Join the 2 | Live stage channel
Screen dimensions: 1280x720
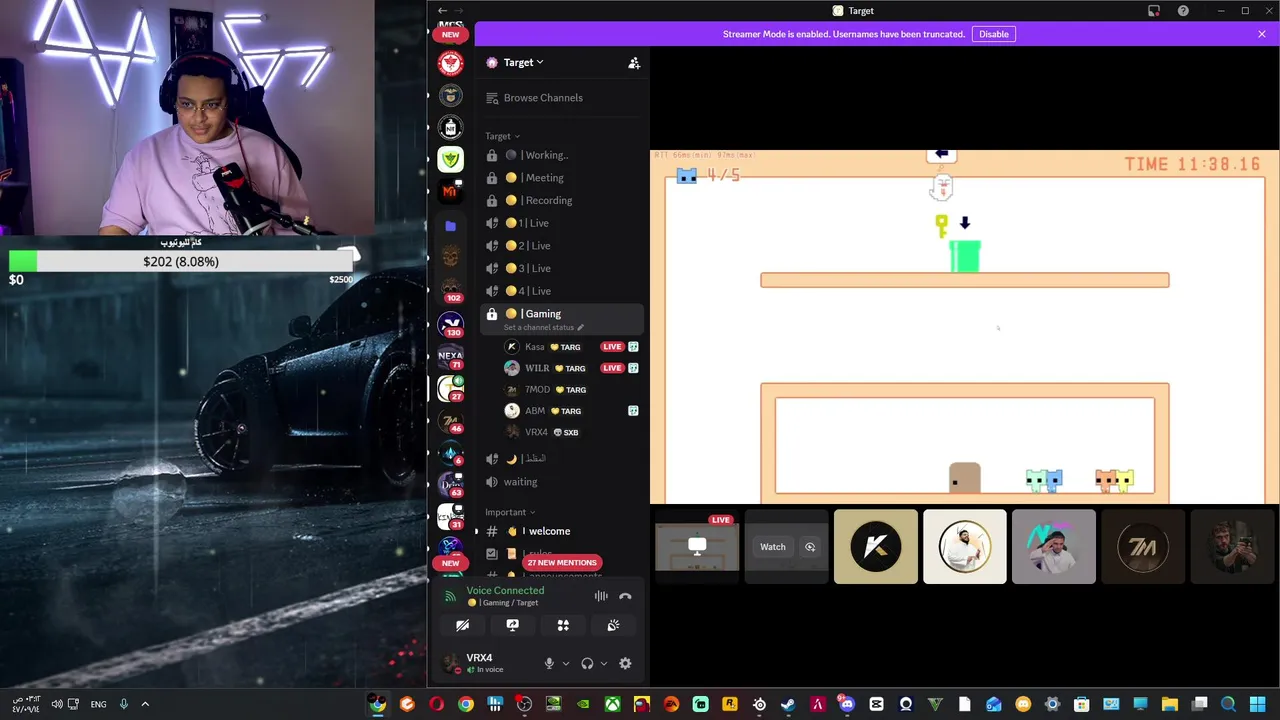(x=562, y=246)
